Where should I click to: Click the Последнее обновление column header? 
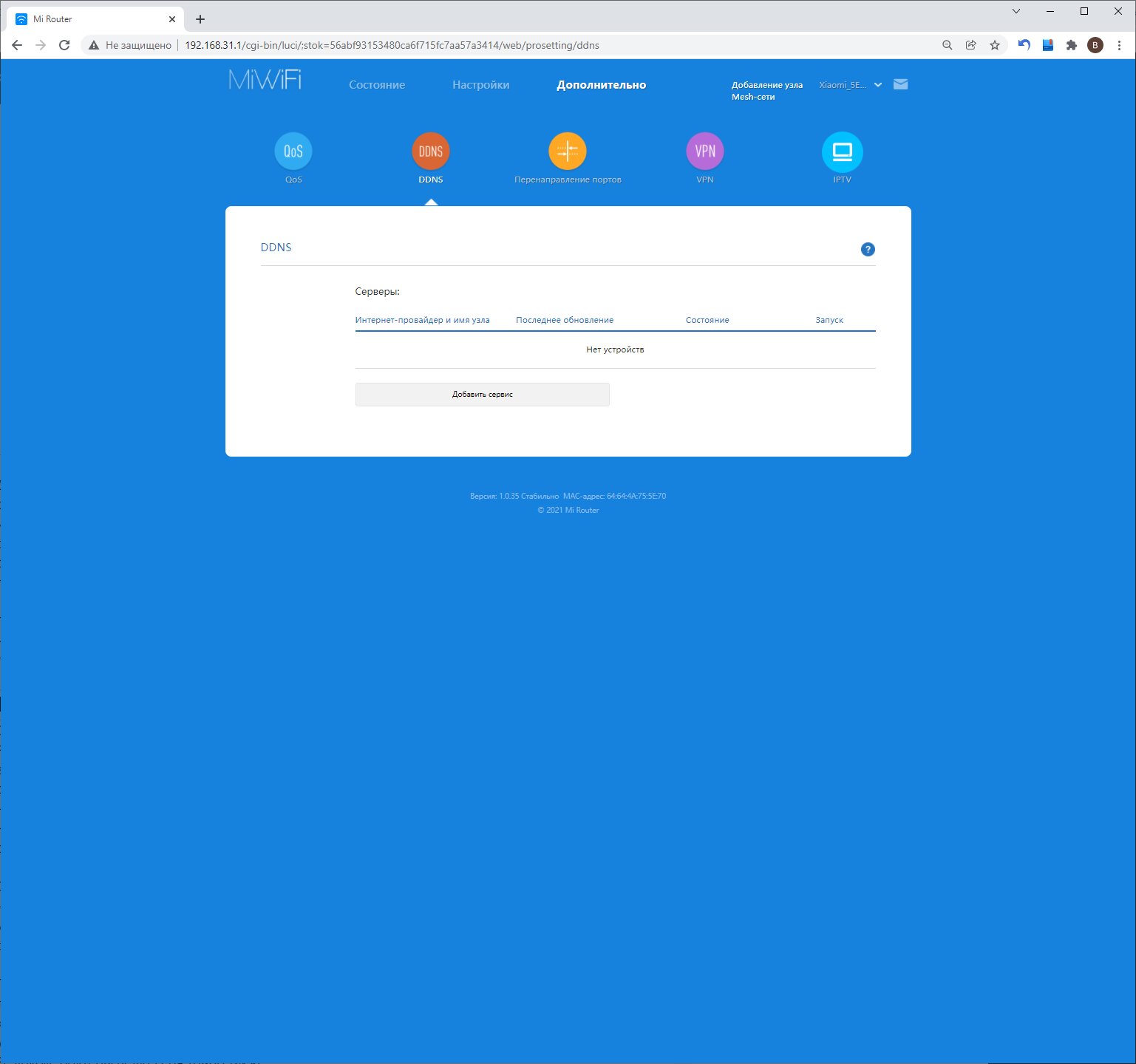click(565, 320)
